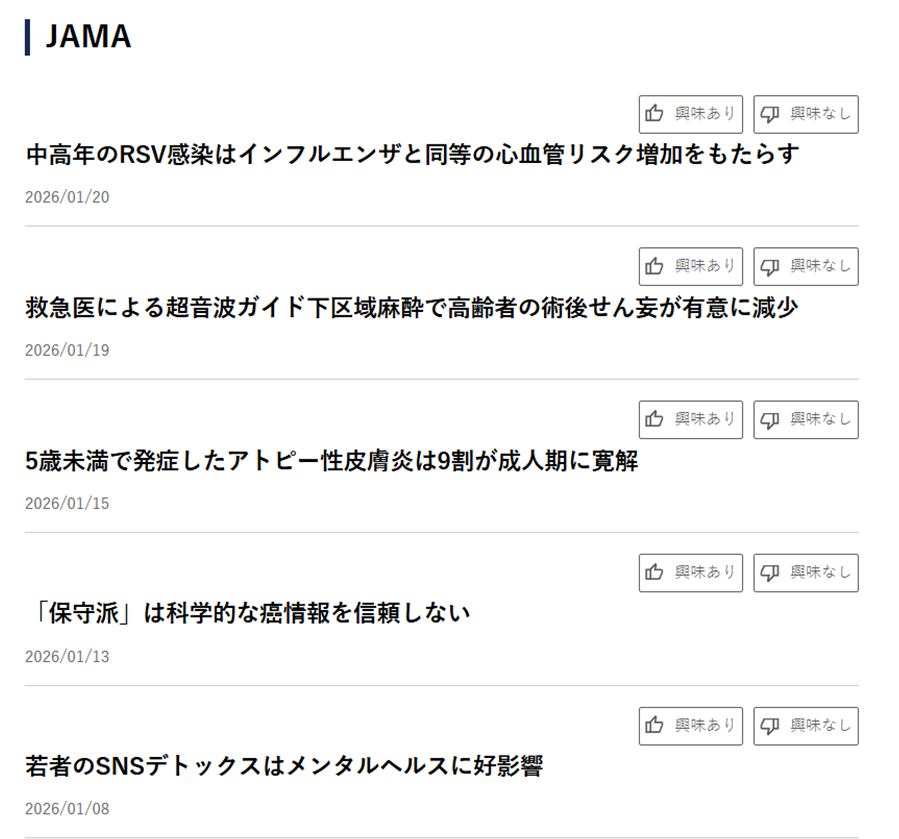Click the JAMA section heading
Viewport: 899px width, 839px height.
pyautogui.click(x=88, y=37)
